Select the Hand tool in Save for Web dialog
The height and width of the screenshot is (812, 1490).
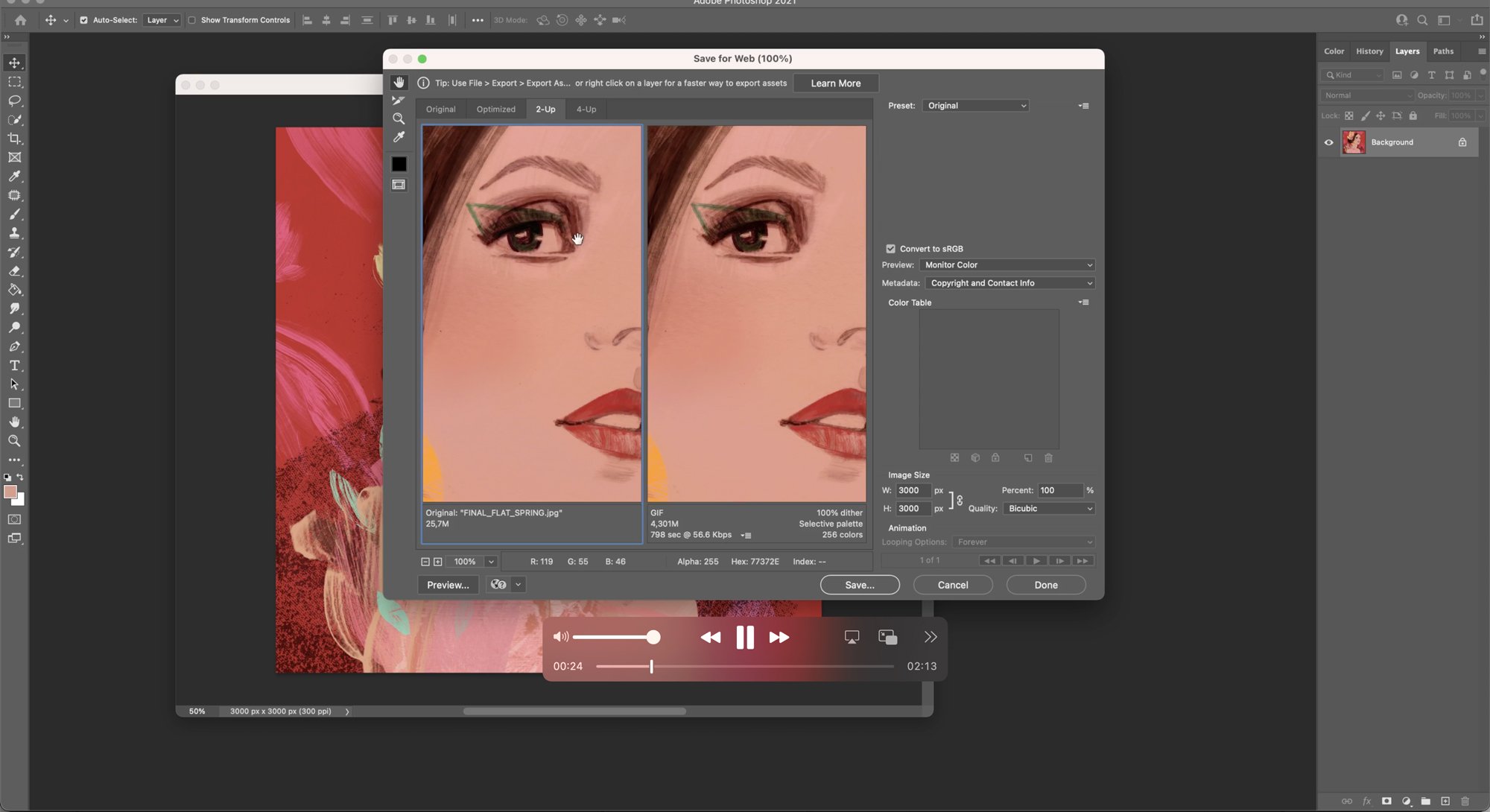[399, 82]
